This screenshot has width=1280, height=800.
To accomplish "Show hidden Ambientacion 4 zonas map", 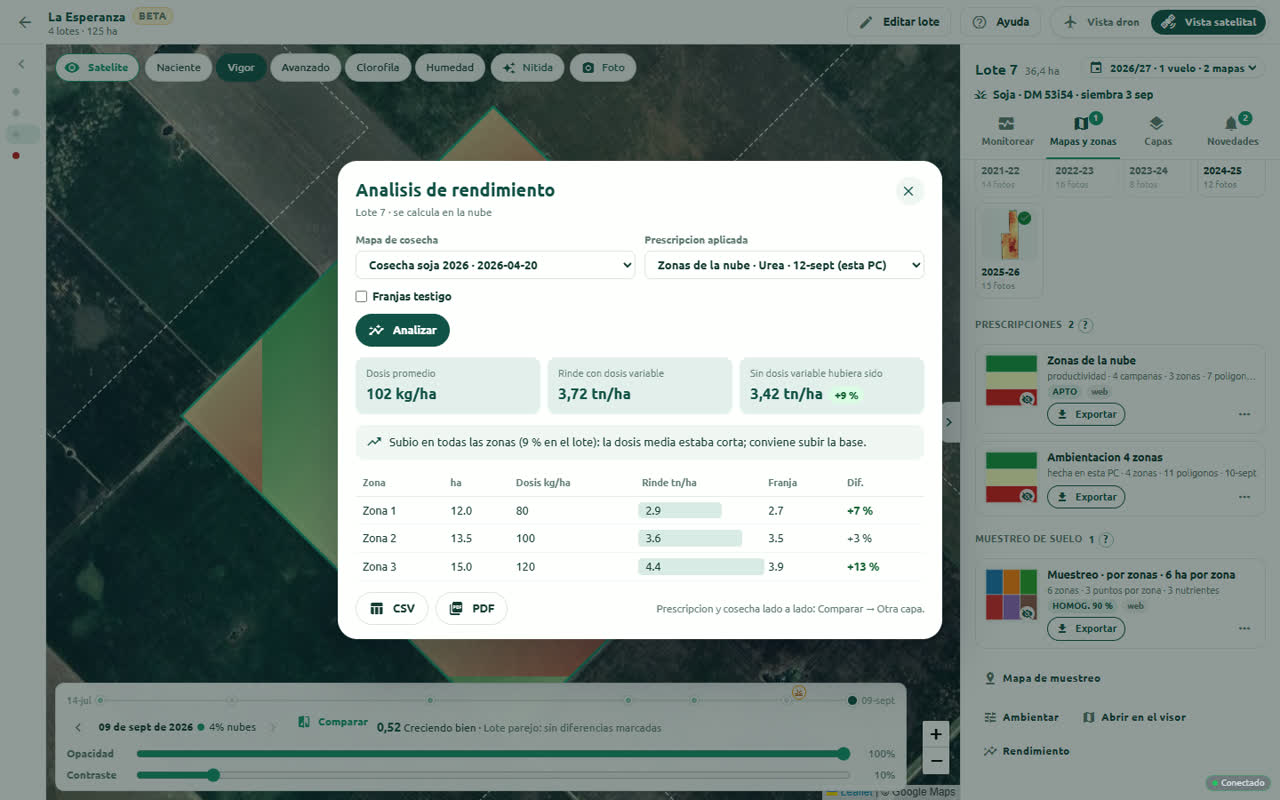I will tap(1027, 495).
